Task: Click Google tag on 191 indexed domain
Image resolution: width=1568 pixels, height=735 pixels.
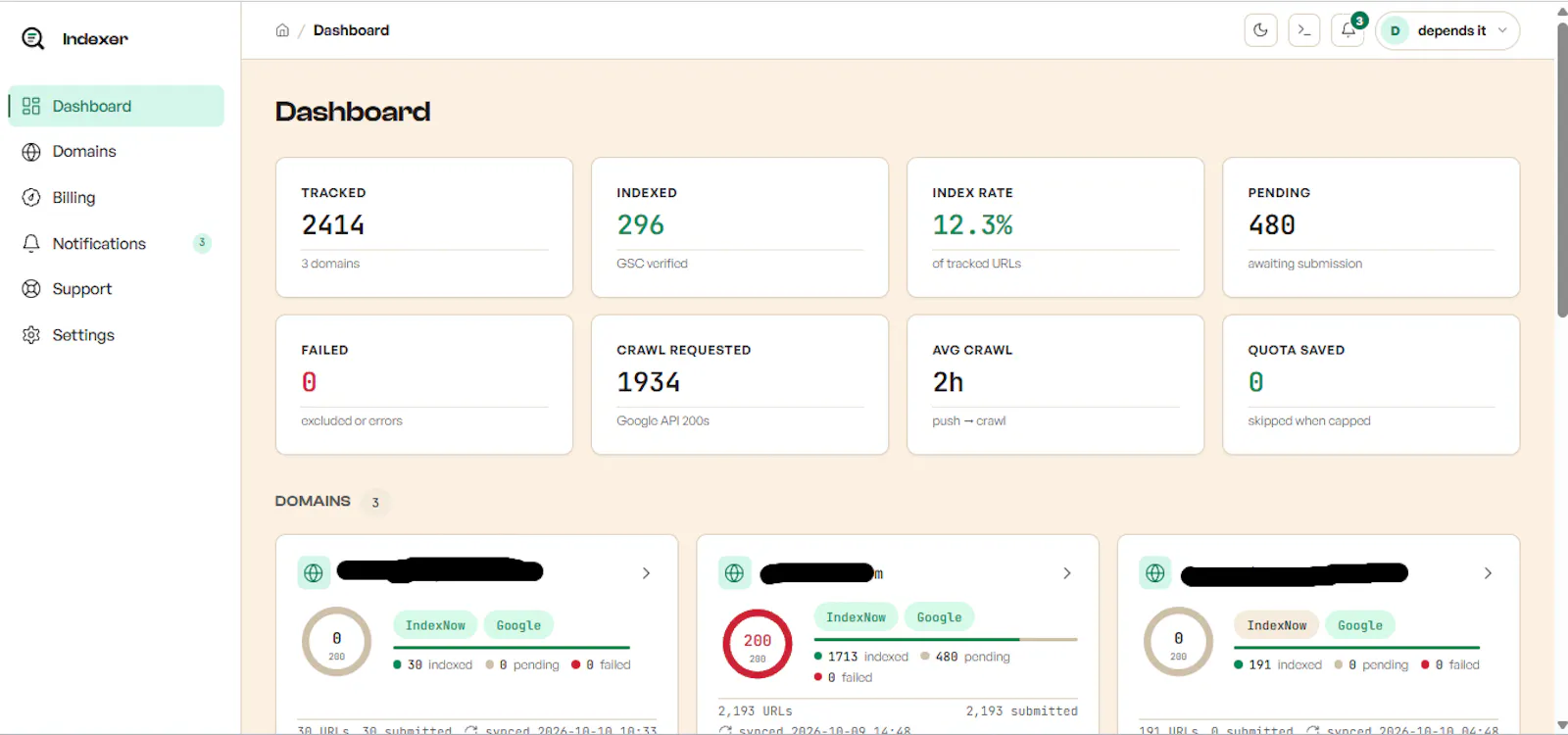Action: click(x=1360, y=625)
